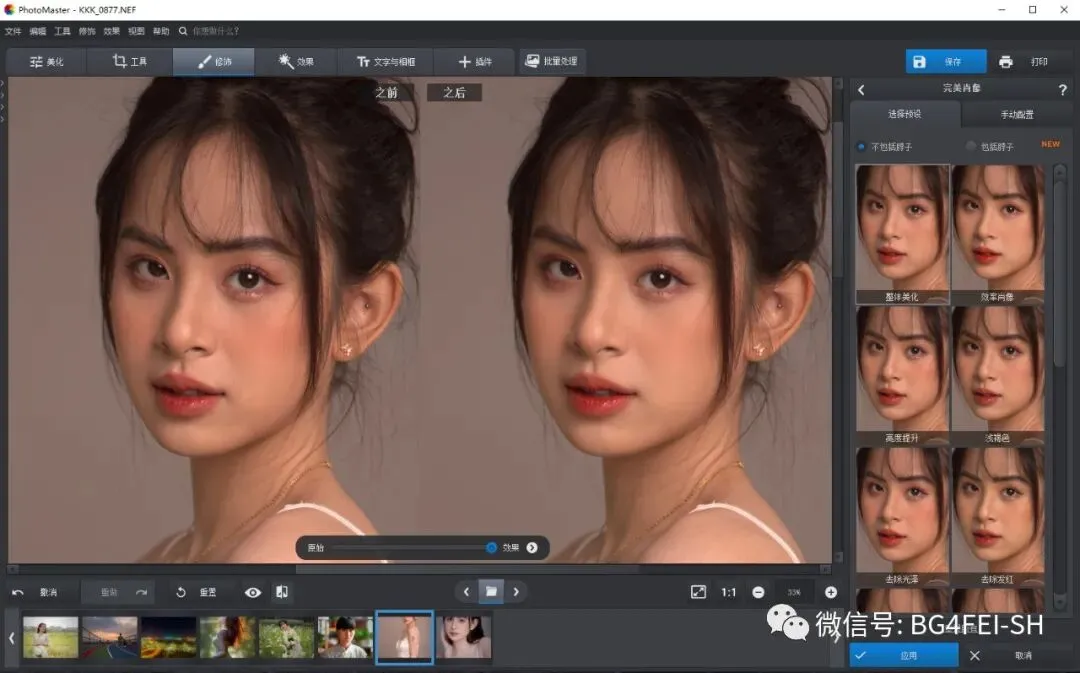Image resolution: width=1080 pixels, height=673 pixels.
Task: Collapse the filmstrip with the left chevron
Action: point(12,638)
